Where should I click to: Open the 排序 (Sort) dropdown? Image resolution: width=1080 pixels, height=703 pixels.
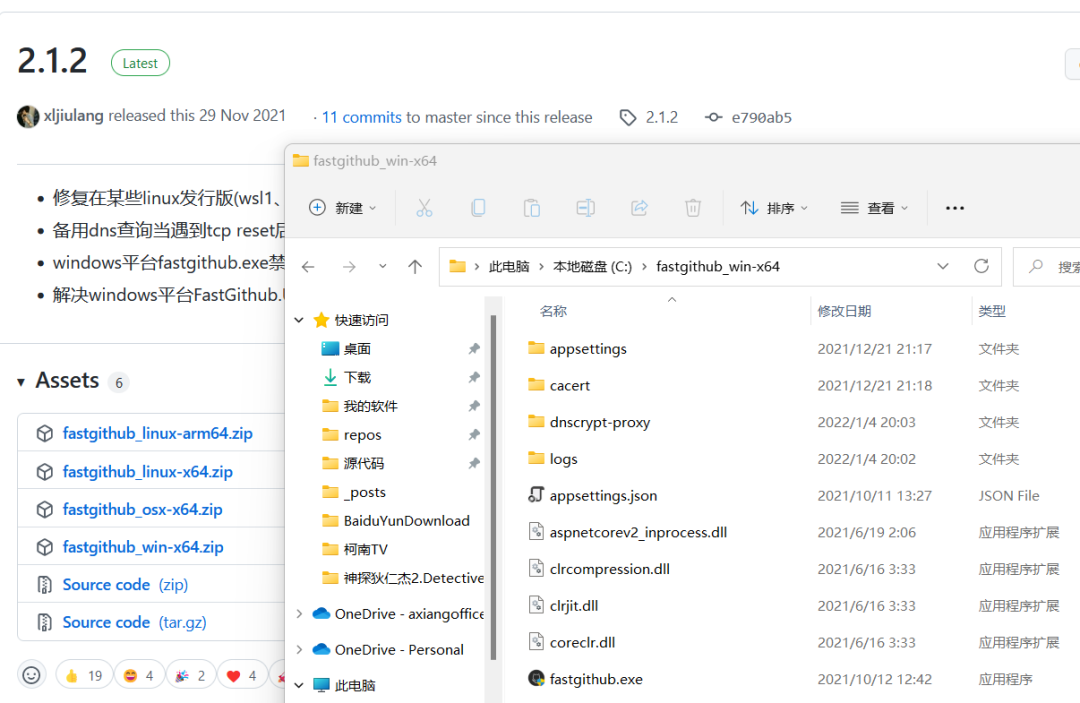click(773, 208)
